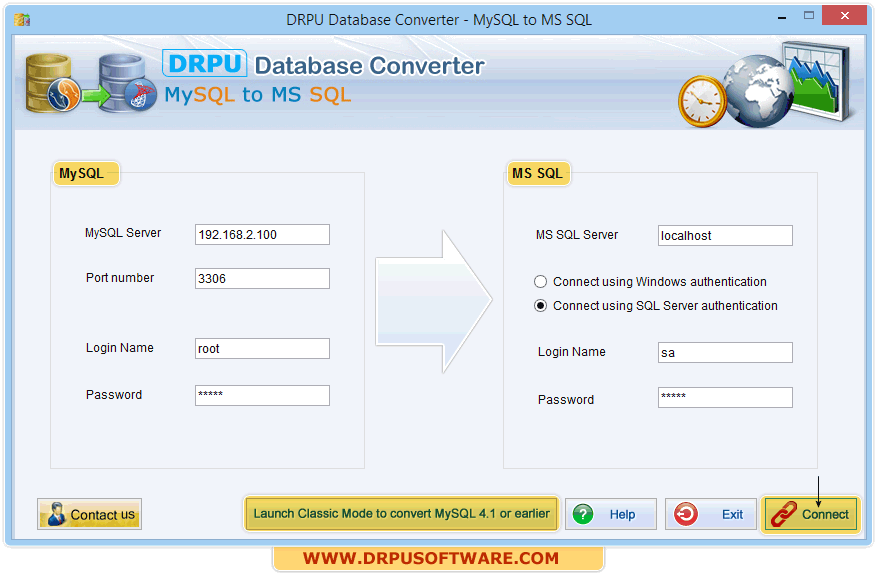Click into the Port number field
This screenshot has width=877, height=574.
tap(262, 279)
